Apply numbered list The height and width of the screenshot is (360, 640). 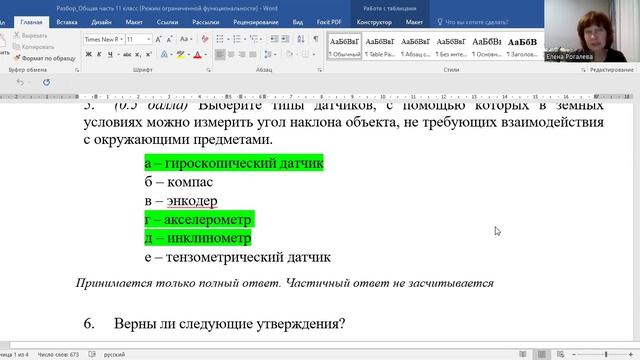click(237, 39)
